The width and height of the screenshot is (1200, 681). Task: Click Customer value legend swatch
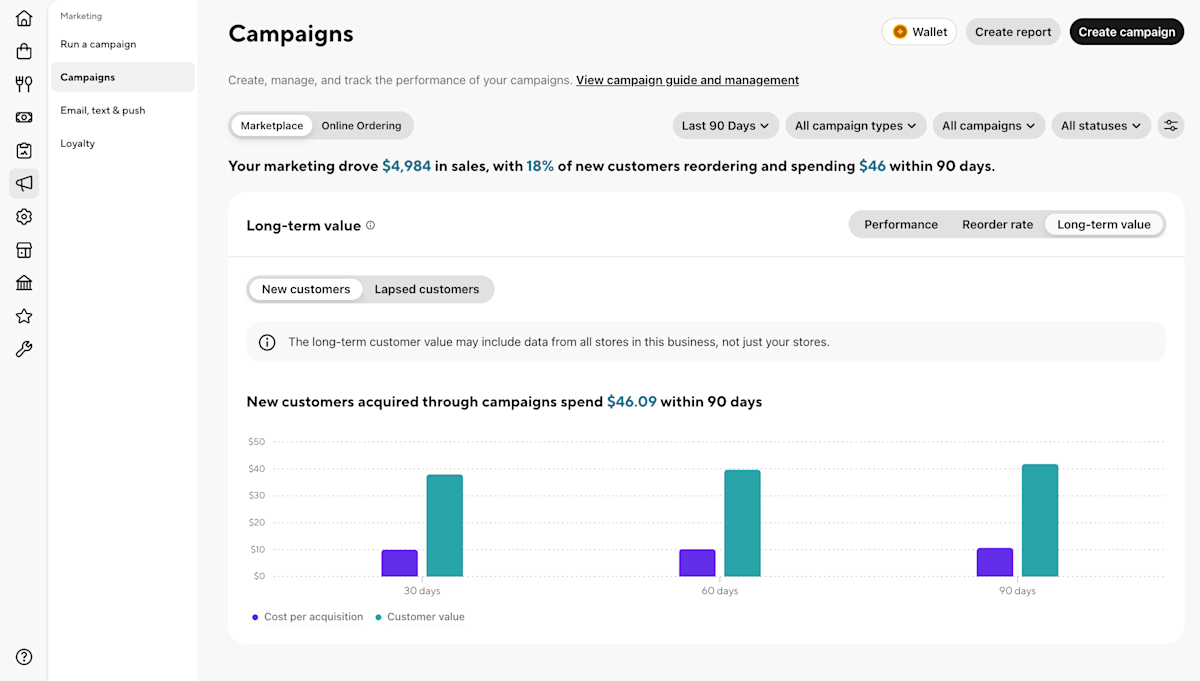coord(378,617)
